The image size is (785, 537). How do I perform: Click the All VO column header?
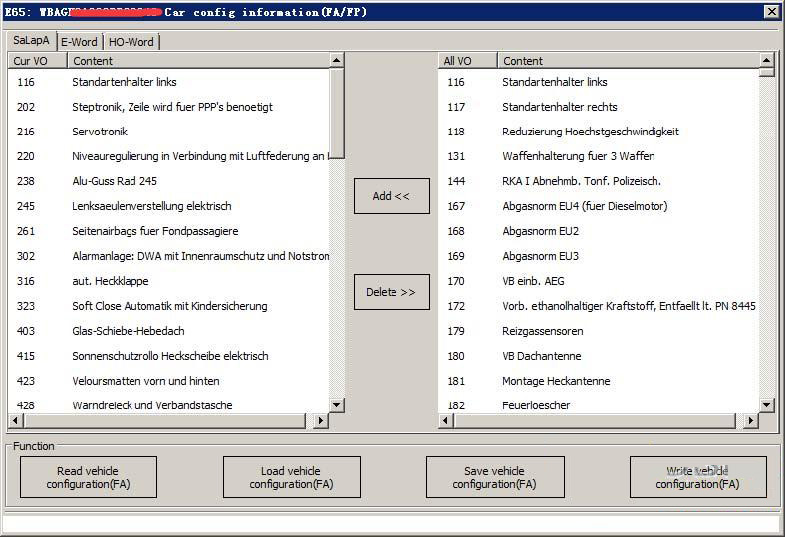pos(467,61)
